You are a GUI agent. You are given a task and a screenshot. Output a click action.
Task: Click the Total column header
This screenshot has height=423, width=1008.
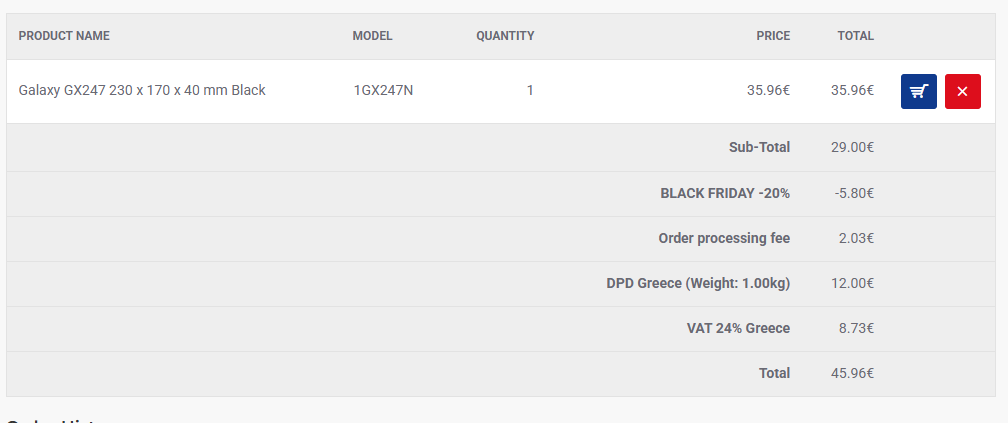coord(855,36)
